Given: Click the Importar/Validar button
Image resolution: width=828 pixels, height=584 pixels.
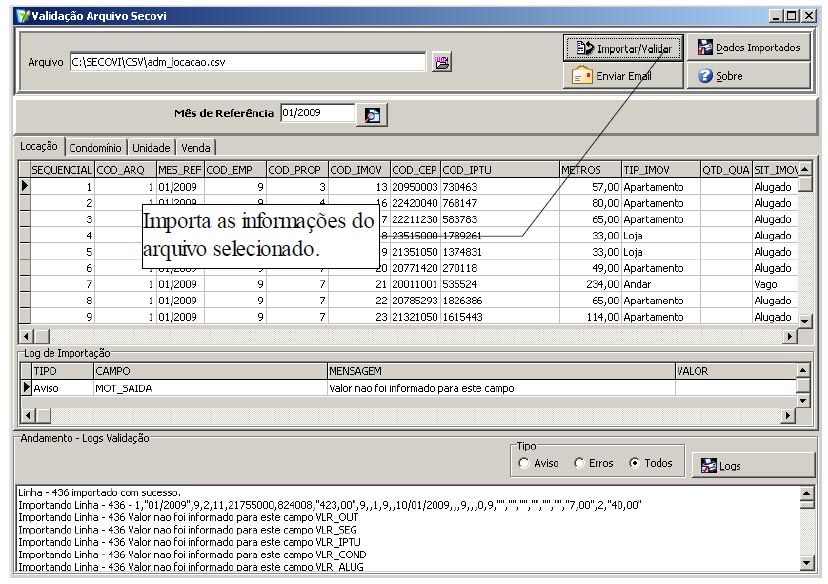Looking at the screenshot, I should [x=623, y=47].
